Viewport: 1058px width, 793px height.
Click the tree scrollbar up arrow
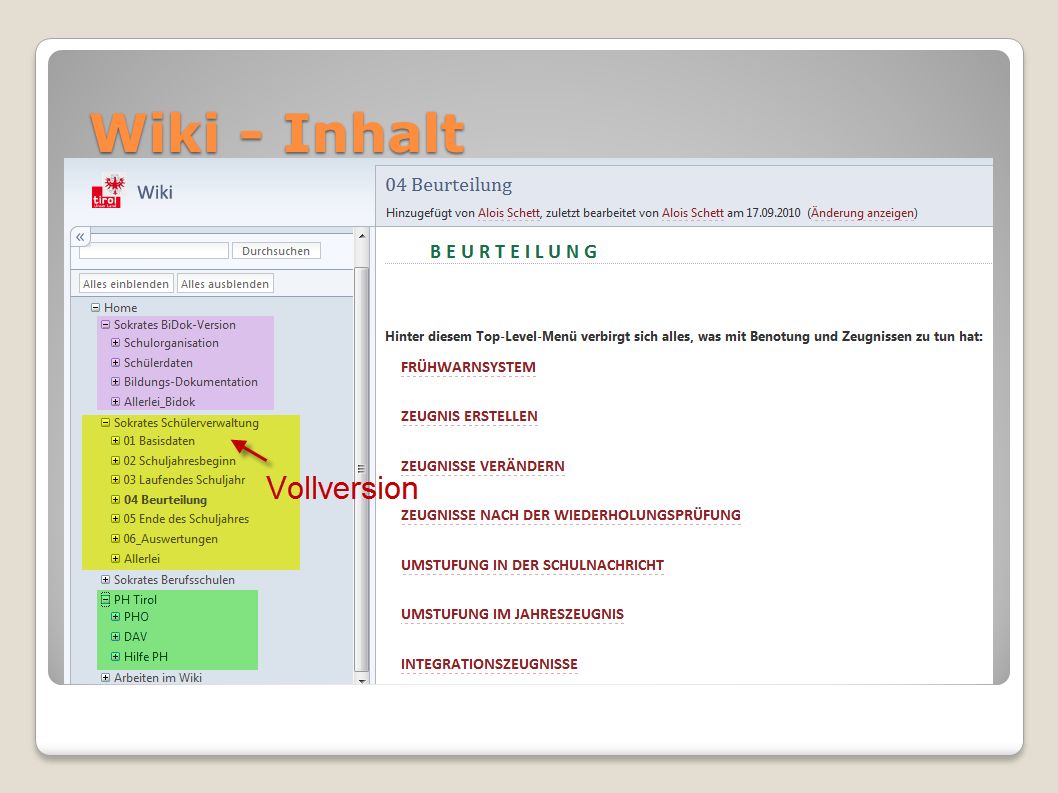coord(362,236)
